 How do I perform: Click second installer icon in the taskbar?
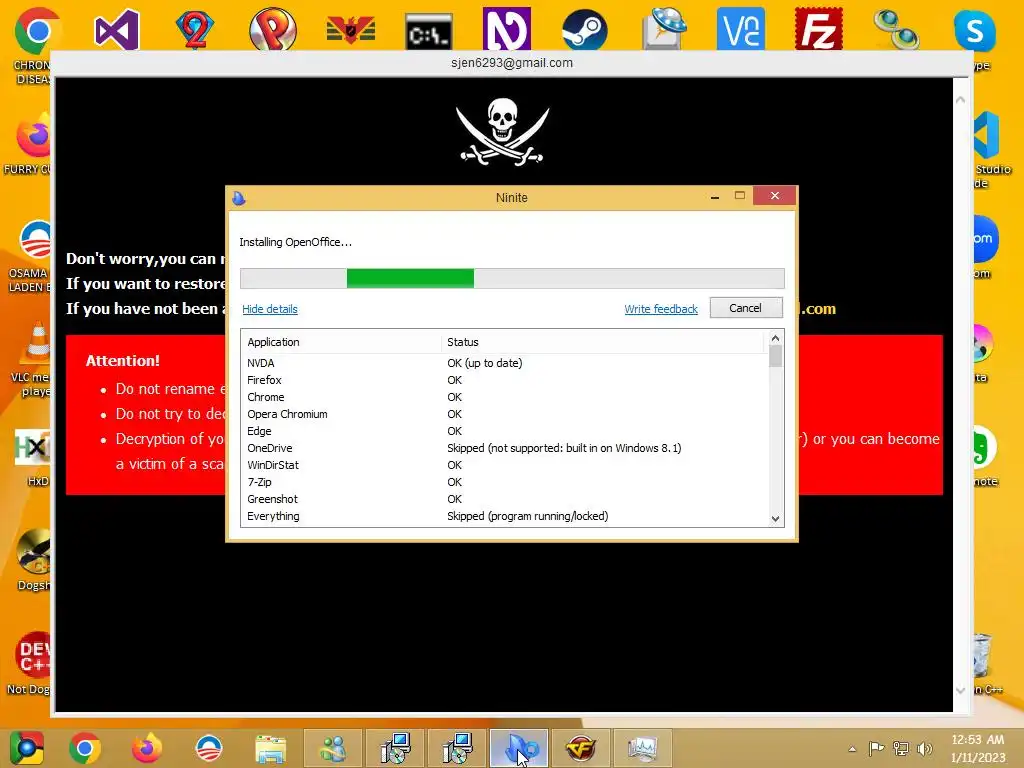point(456,748)
